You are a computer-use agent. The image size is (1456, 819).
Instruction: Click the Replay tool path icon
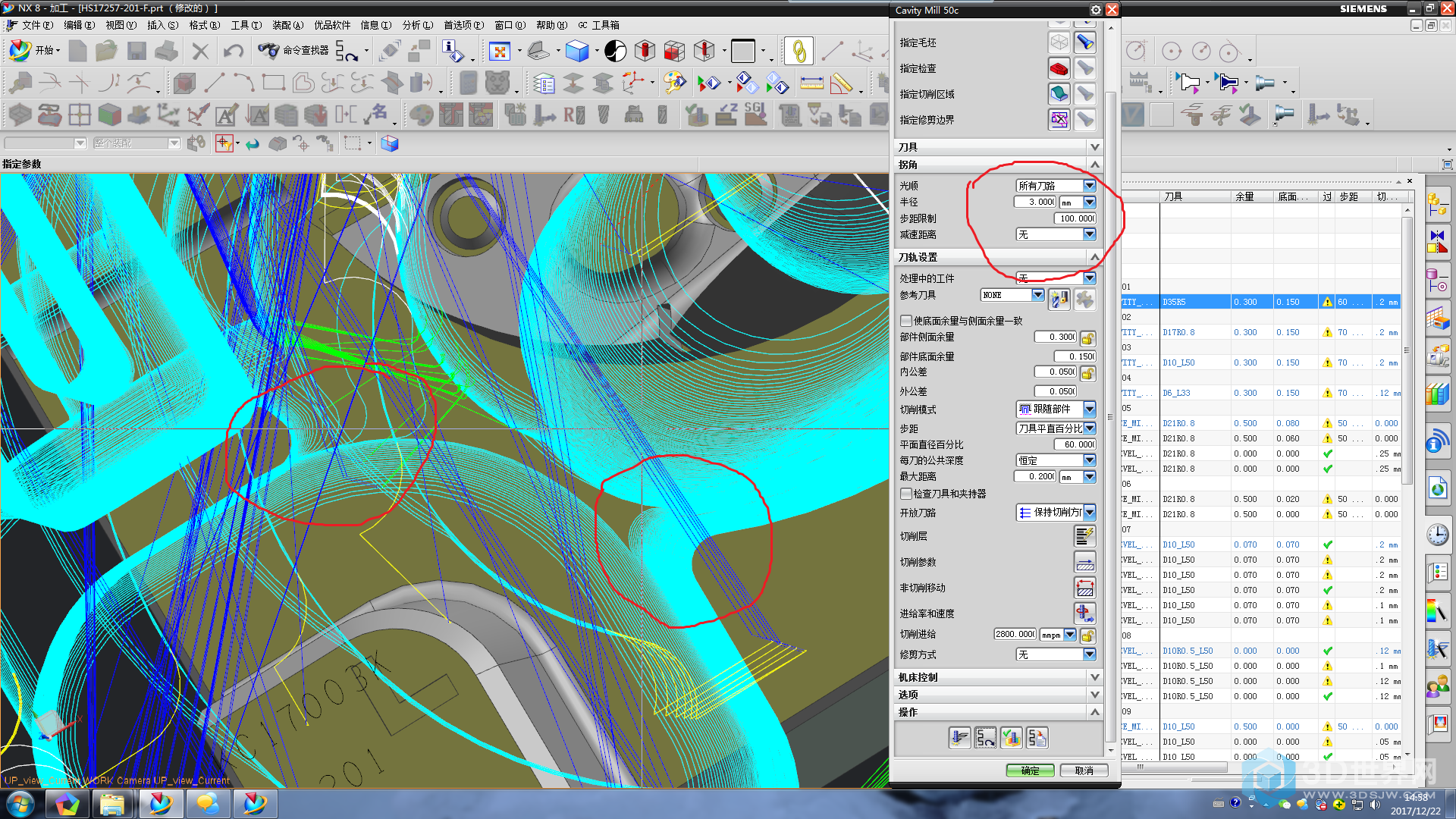(x=986, y=738)
